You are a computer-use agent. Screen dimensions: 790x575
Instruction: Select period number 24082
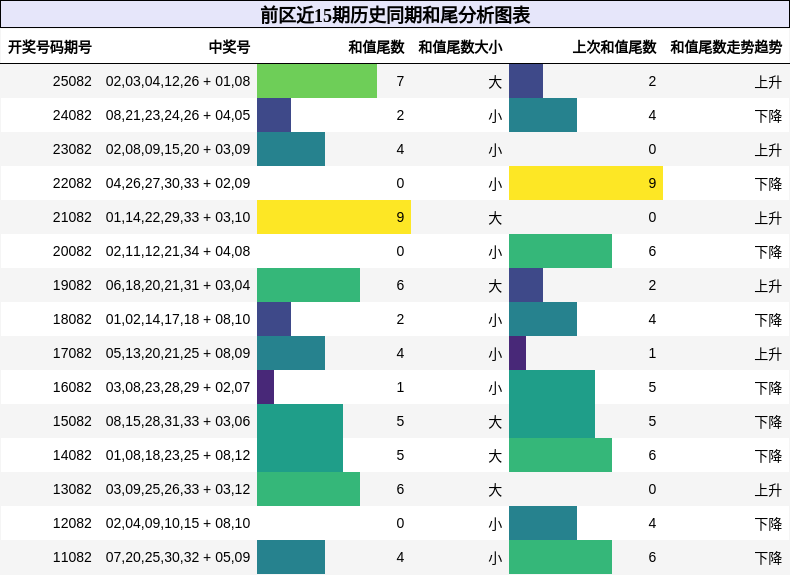[72, 115]
